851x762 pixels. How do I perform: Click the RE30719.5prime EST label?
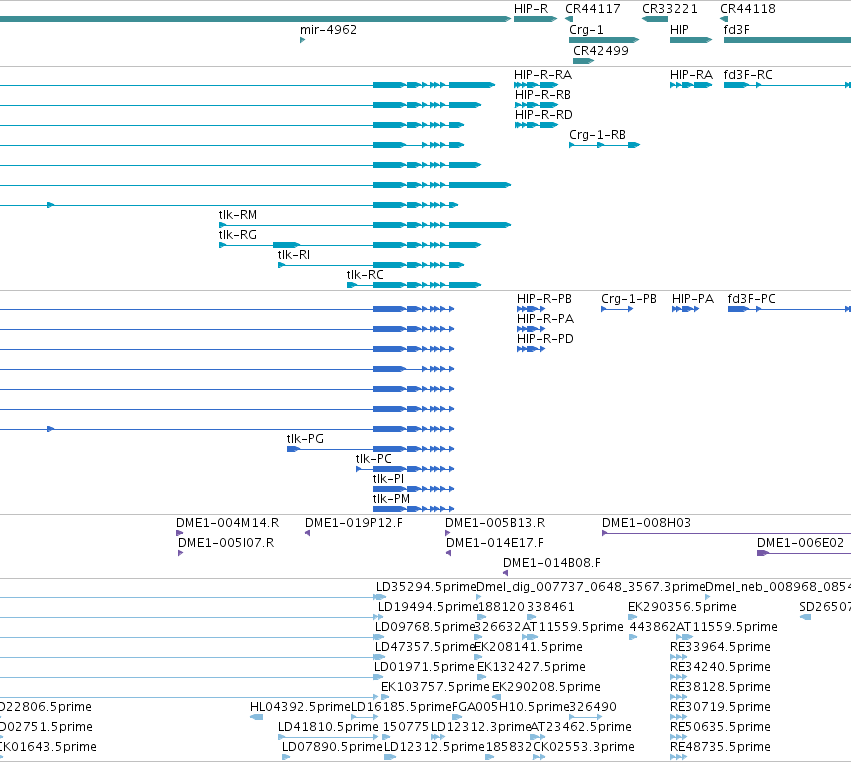click(720, 708)
